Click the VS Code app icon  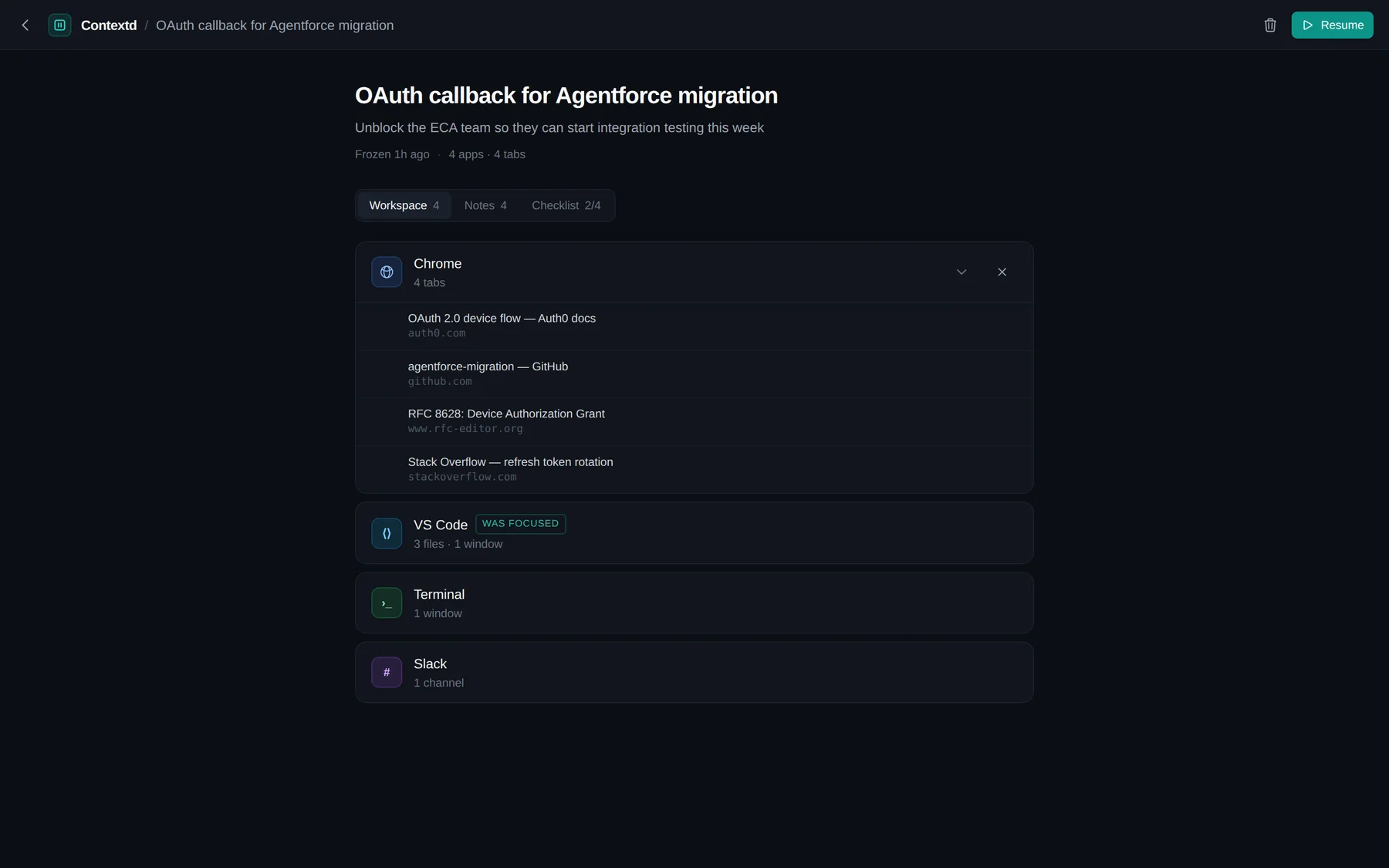[387, 533]
